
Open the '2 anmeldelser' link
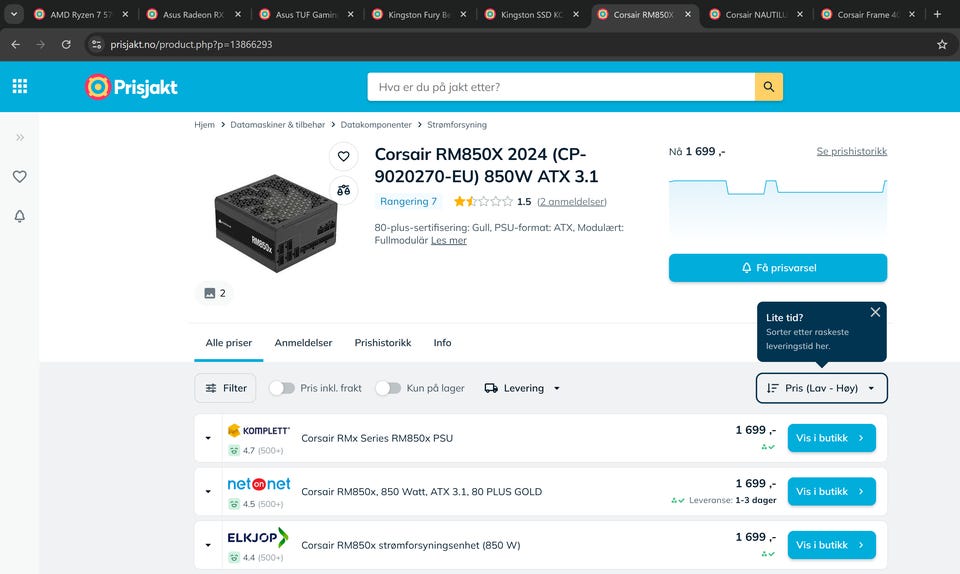572,201
